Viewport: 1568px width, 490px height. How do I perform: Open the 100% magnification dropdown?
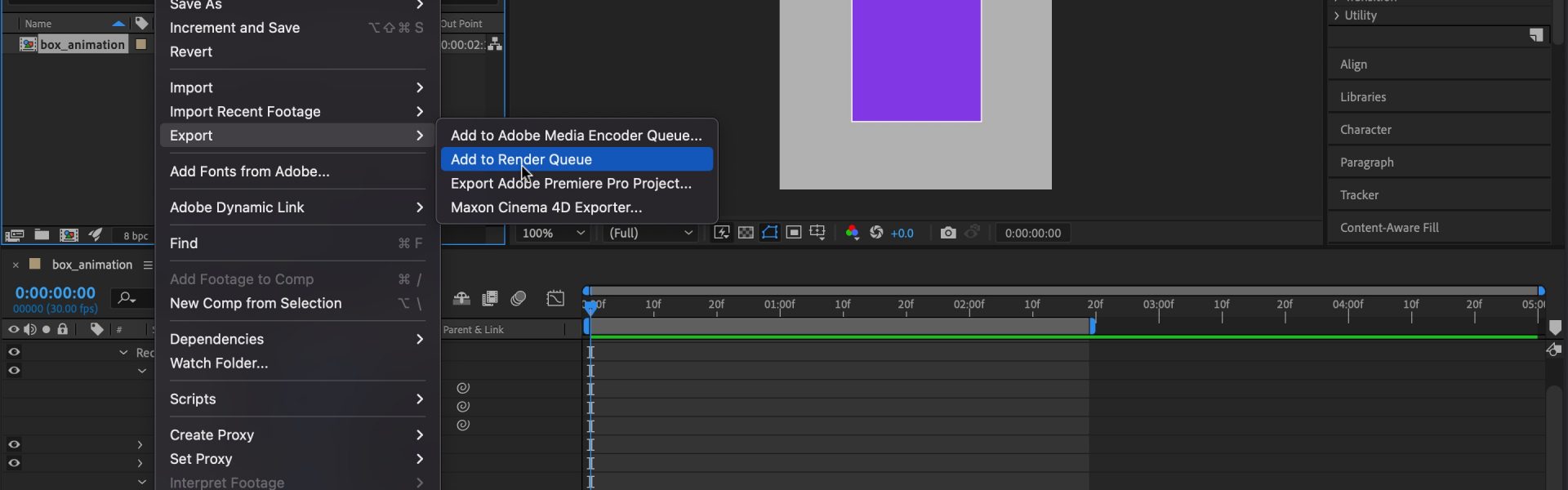click(x=553, y=233)
